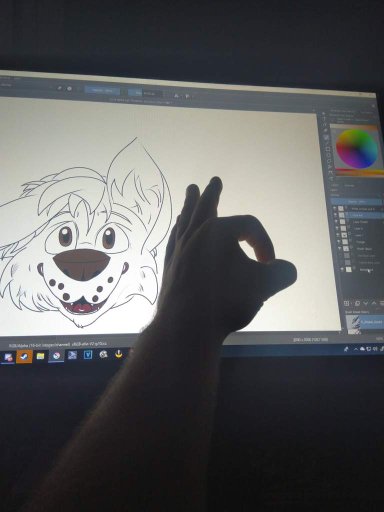The height and width of the screenshot is (512, 384).
Task: Toggle visibility eye of the highlighted selected layer
Action: coord(336,215)
